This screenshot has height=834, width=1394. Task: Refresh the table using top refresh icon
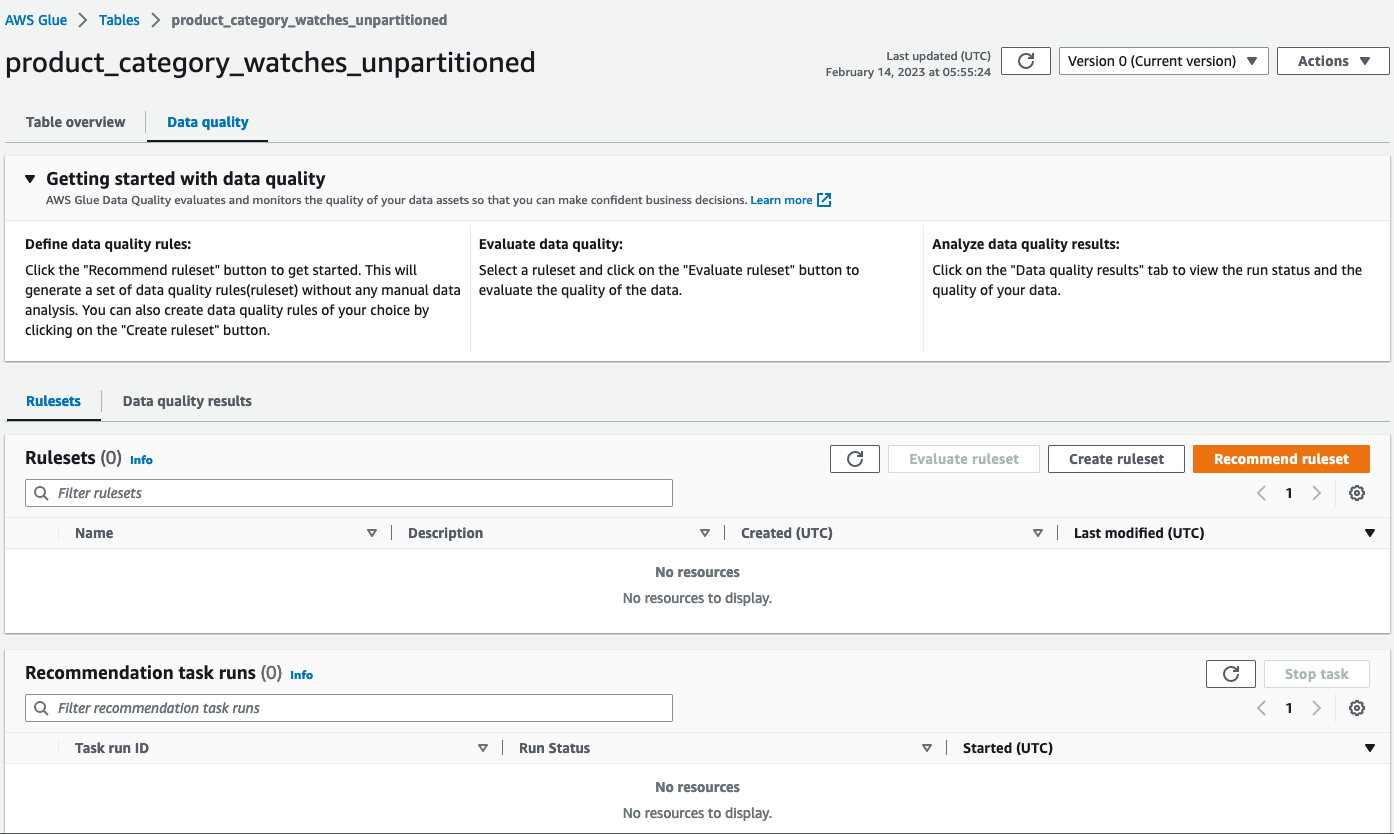tap(1025, 61)
